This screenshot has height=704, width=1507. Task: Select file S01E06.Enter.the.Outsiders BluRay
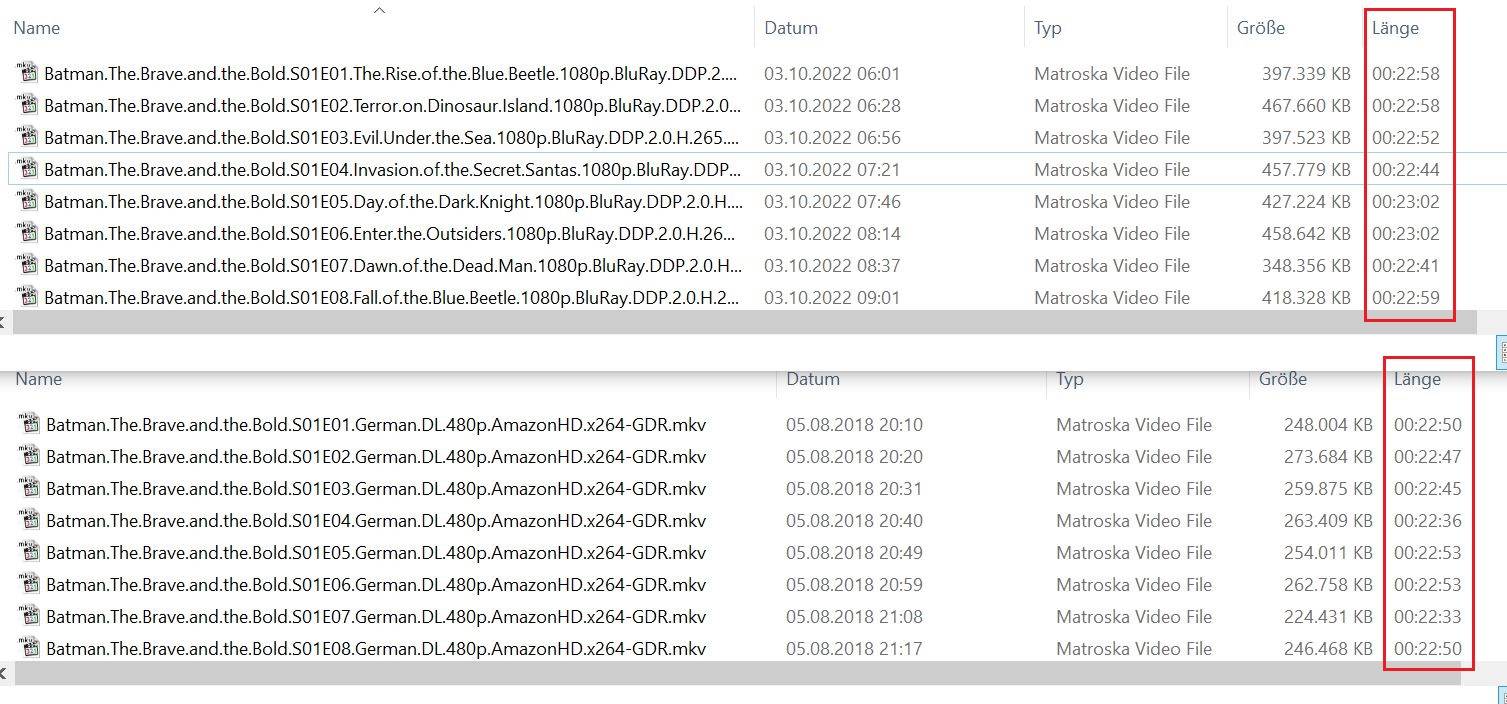tap(391, 233)
